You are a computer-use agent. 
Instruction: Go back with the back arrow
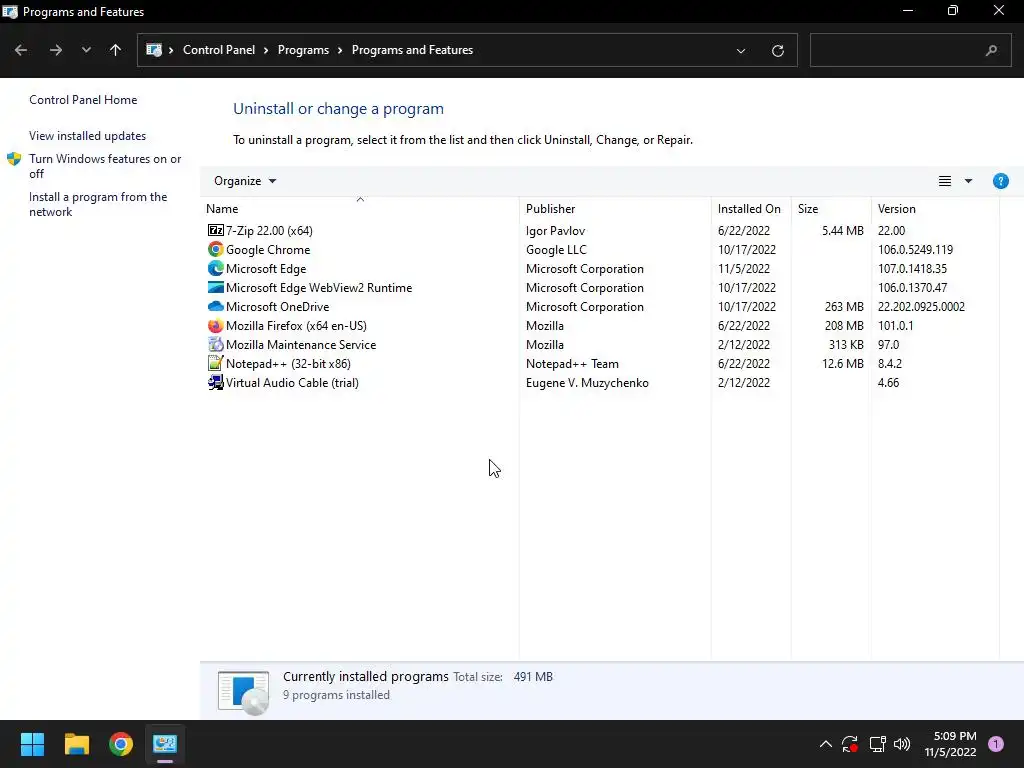pos(21,50)
